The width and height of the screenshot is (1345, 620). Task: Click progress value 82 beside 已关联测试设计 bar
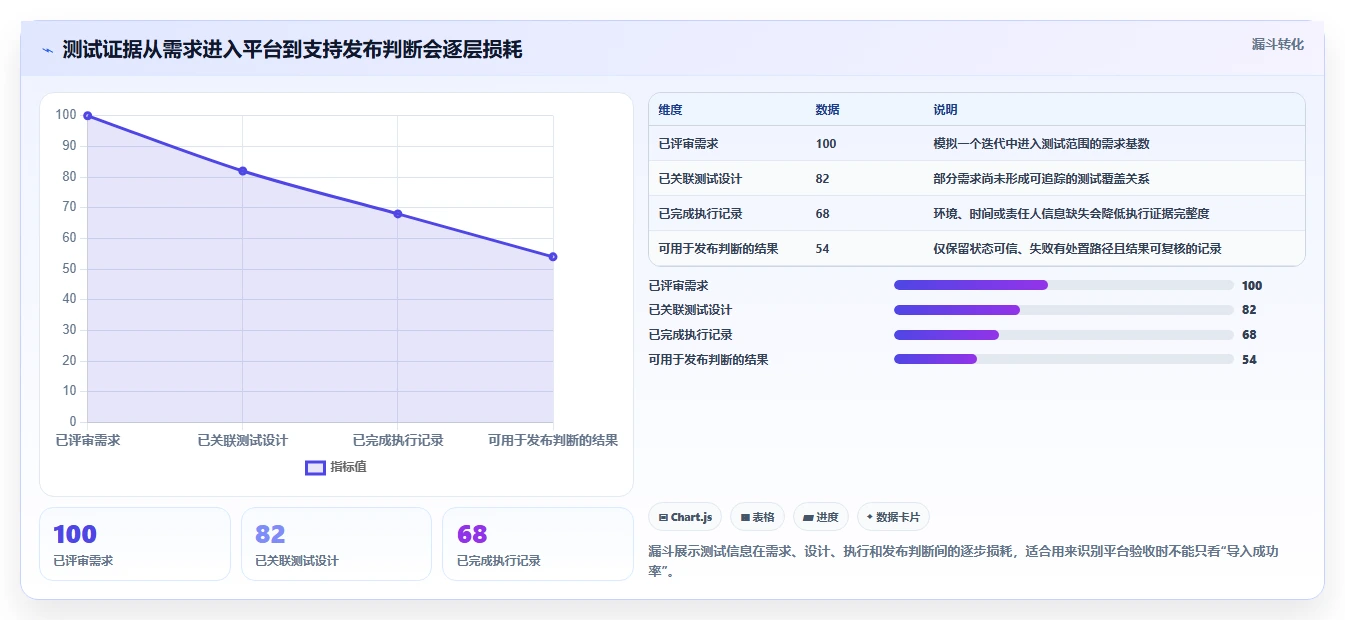(1249, 310)
